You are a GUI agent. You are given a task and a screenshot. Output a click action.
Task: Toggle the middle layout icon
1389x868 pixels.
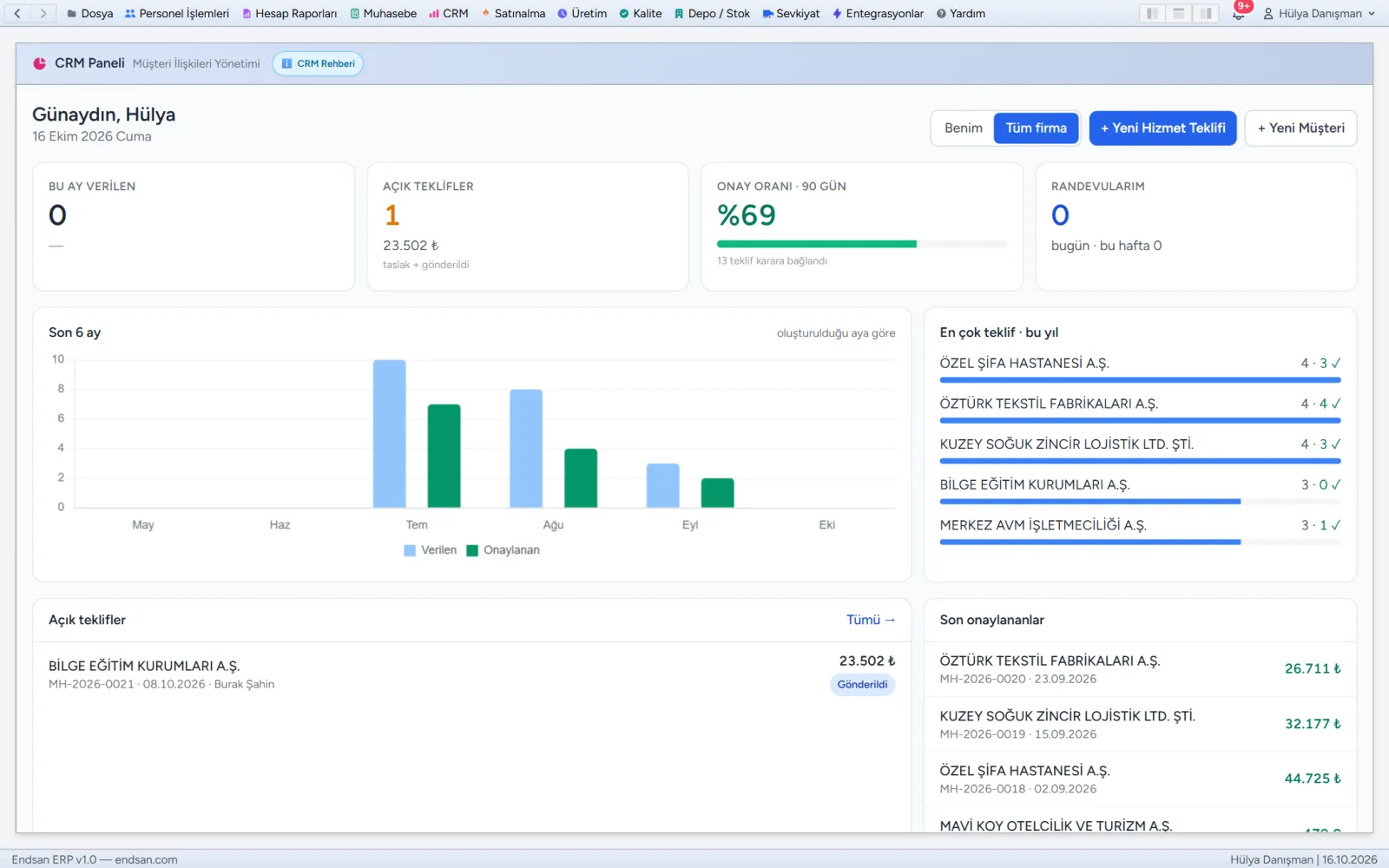point(1179,13)
